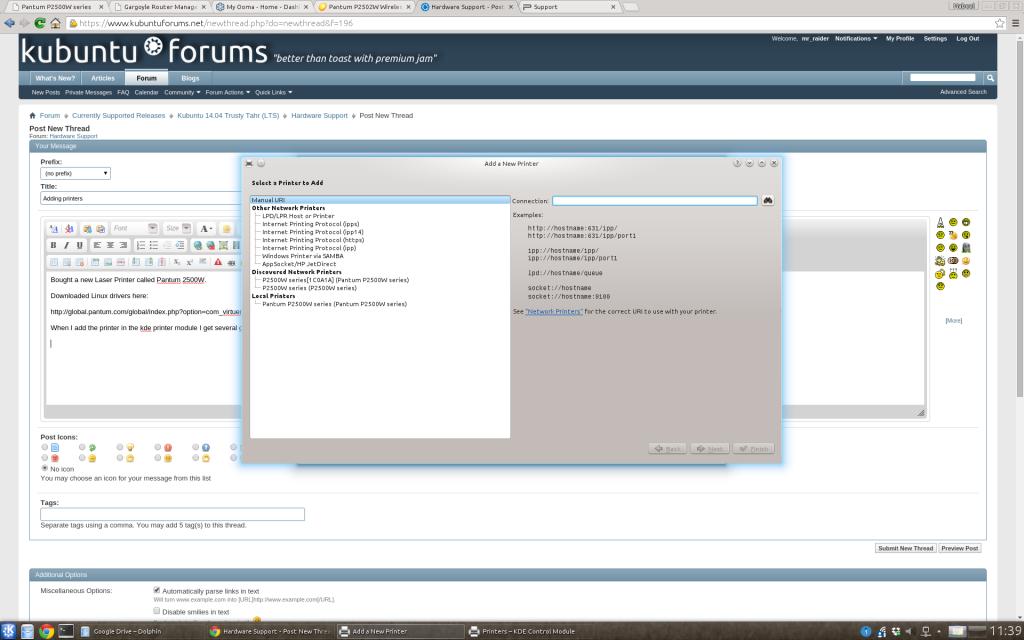
Task: Click the 'Submit New Thread' button
Action: pyautogui.click(x=905, y=548)
